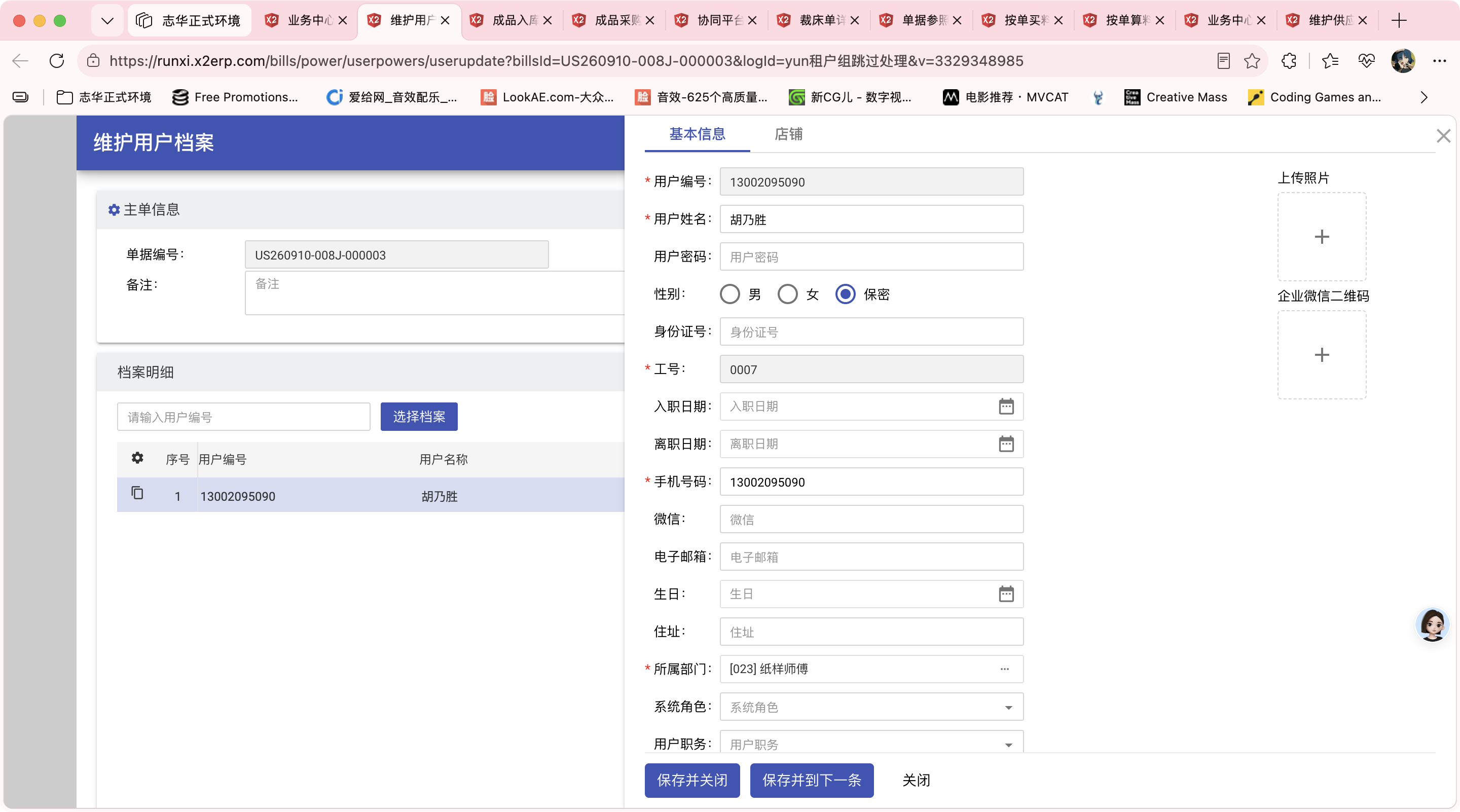
Task: Click the 电子邮箱 input field
Action: (x=871, y=557)
